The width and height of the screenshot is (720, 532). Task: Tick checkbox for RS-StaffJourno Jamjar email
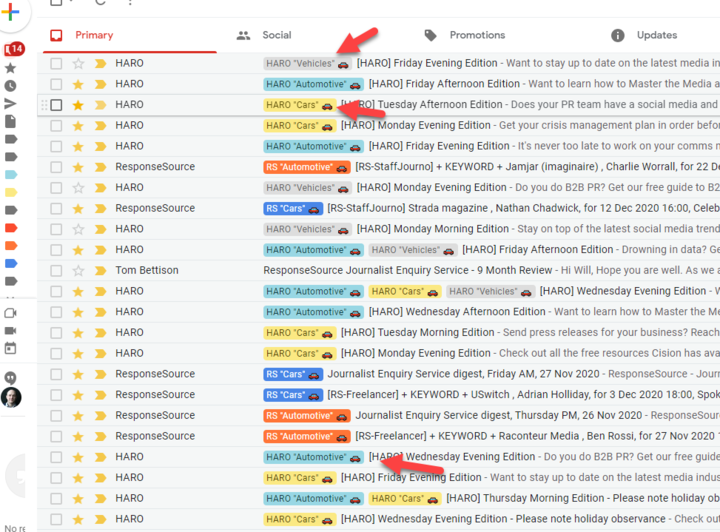(x=56, y=167)
